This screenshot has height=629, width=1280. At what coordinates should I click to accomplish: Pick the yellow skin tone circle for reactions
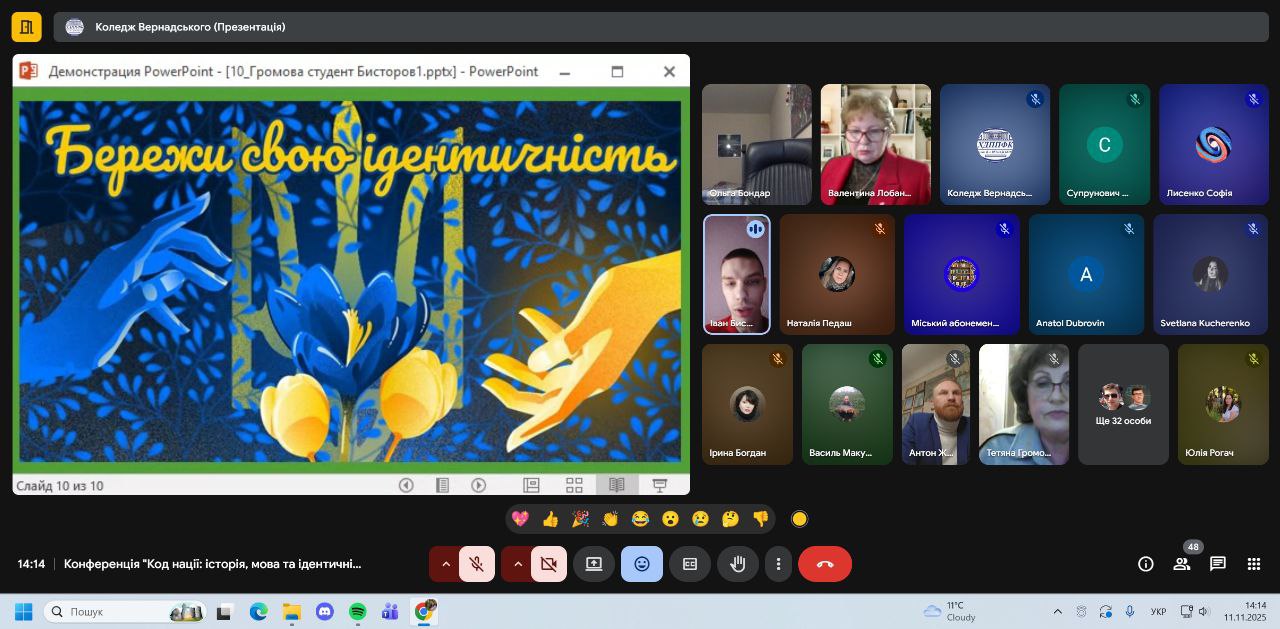799,519
